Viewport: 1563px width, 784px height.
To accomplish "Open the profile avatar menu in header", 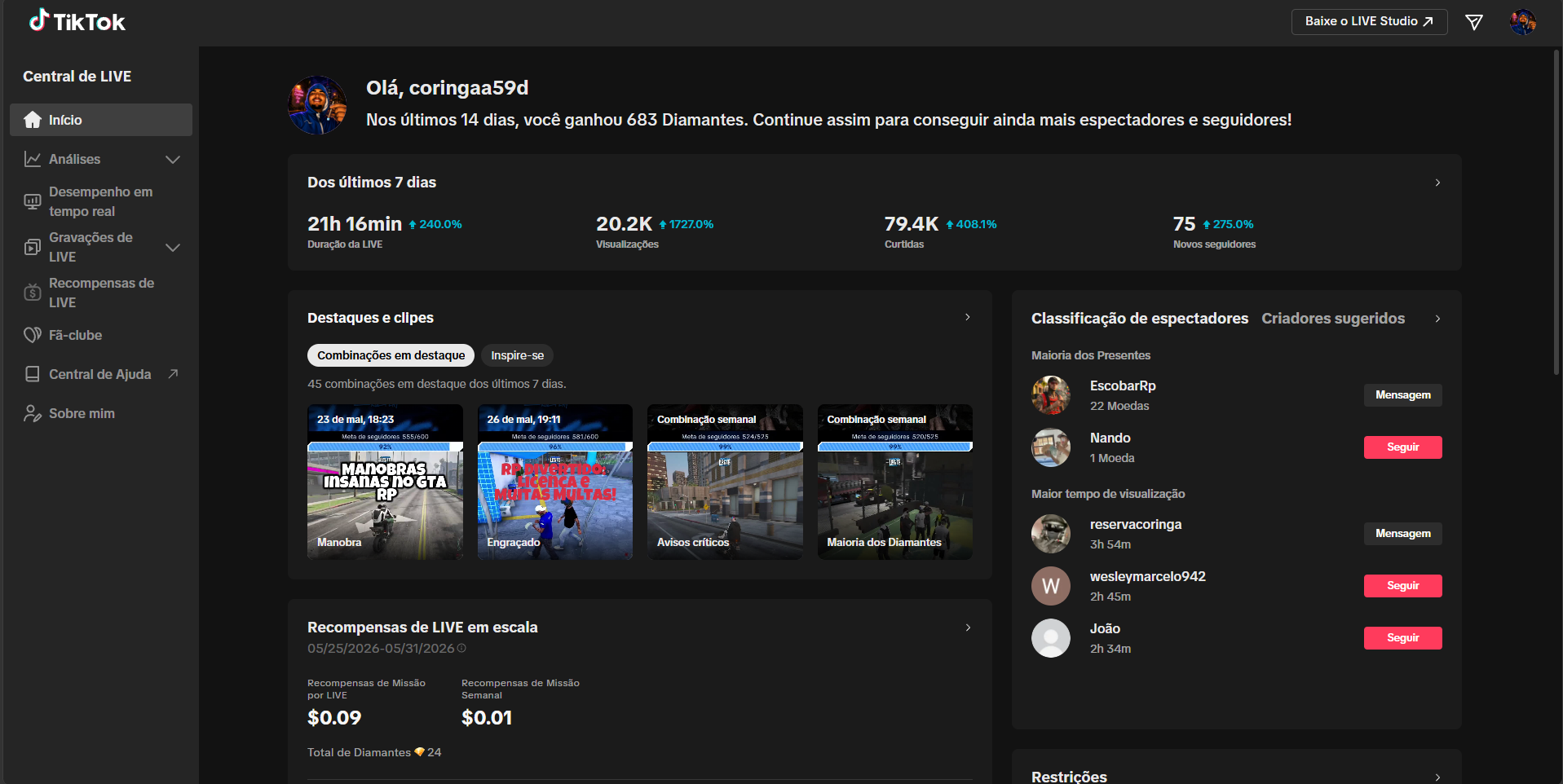I will click(1523, 22).
